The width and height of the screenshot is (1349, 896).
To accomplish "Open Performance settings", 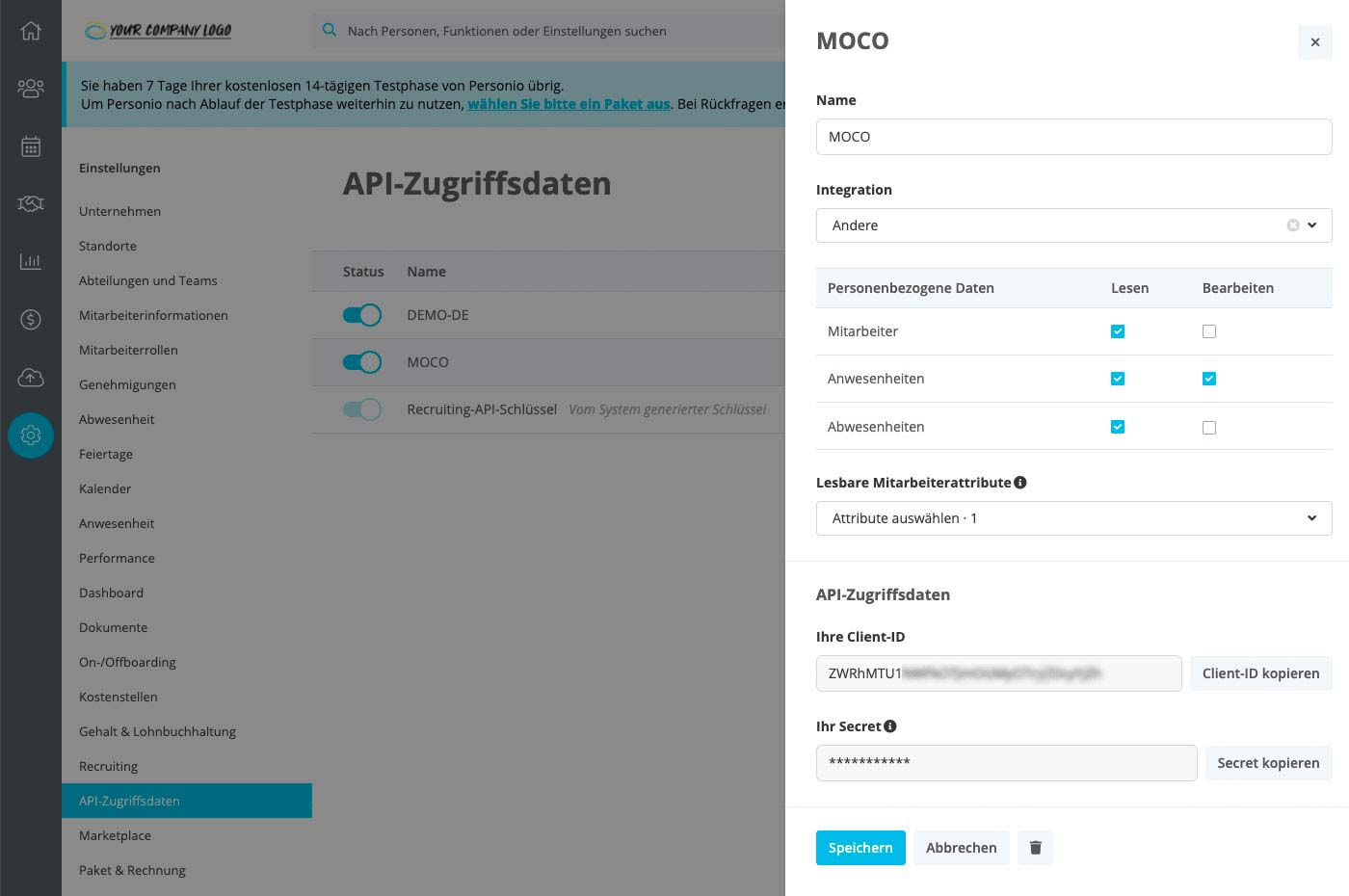I will tap(117, 558).
